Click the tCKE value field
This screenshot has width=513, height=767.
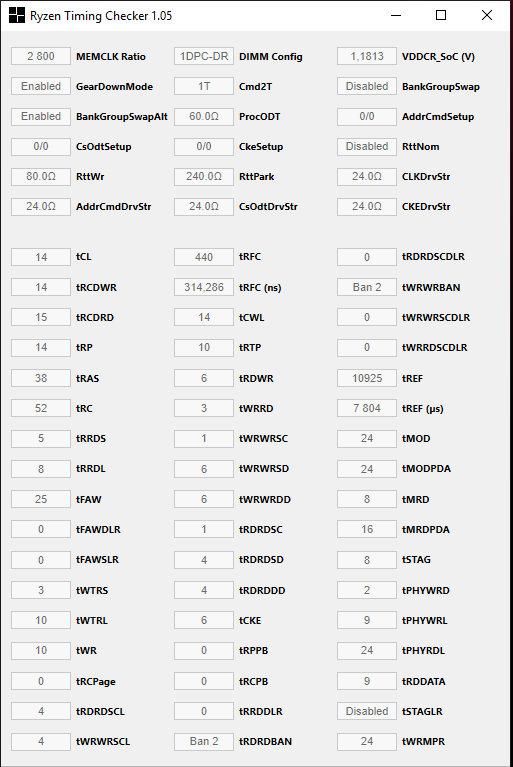pos(204,620)
